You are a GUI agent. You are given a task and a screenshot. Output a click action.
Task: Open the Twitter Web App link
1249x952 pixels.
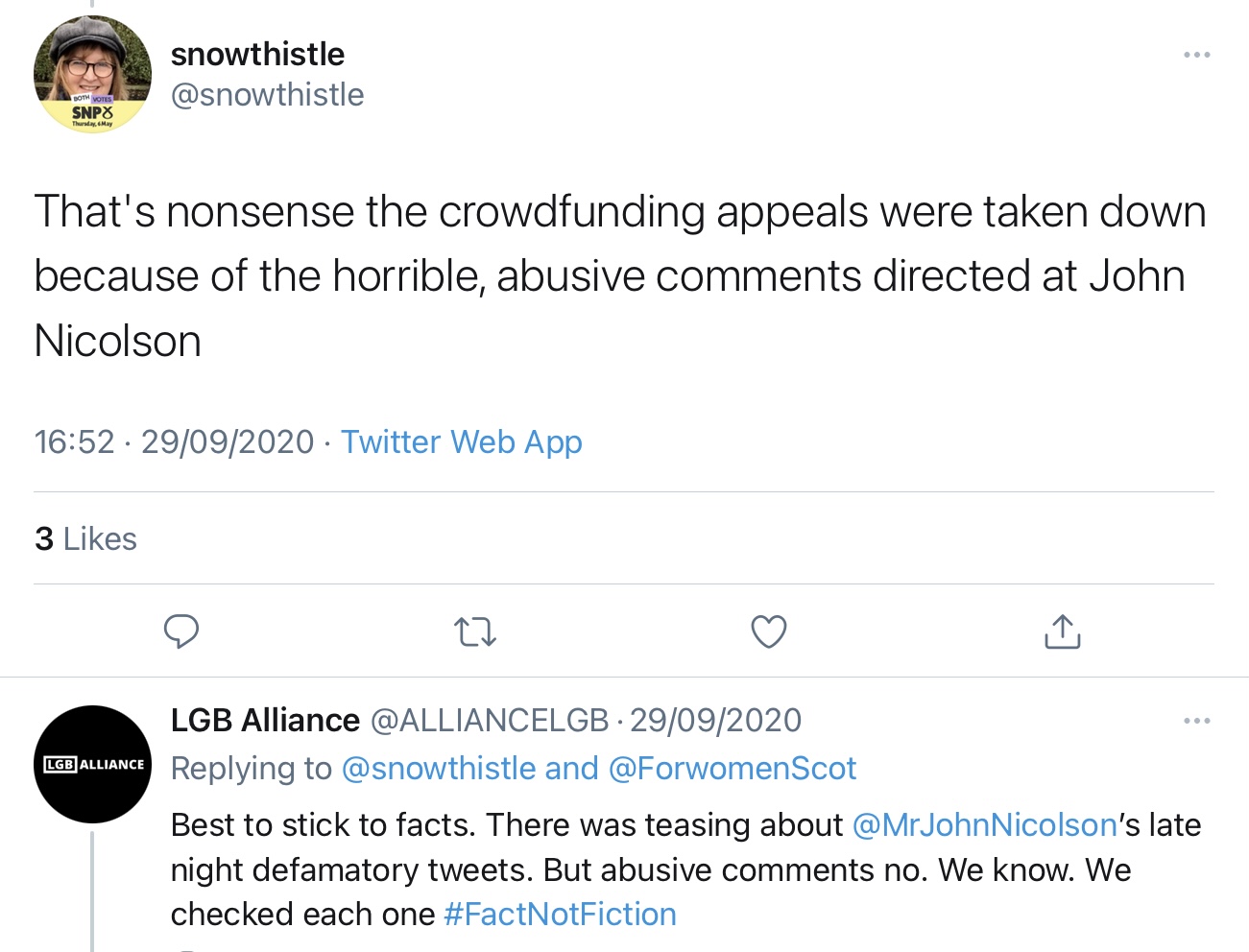(x=461, y=441)
